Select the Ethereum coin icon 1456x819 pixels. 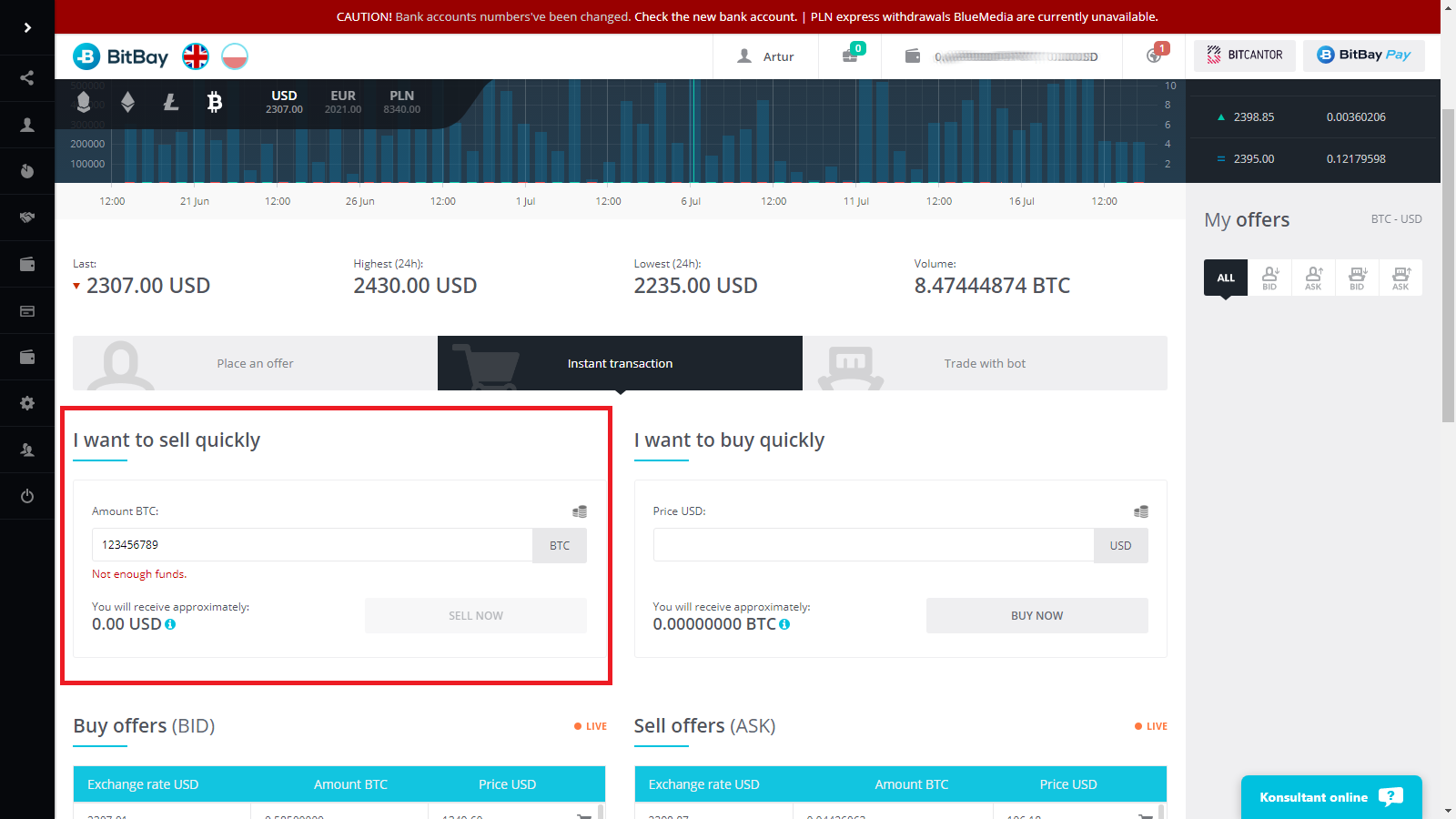tap(127, 102)
